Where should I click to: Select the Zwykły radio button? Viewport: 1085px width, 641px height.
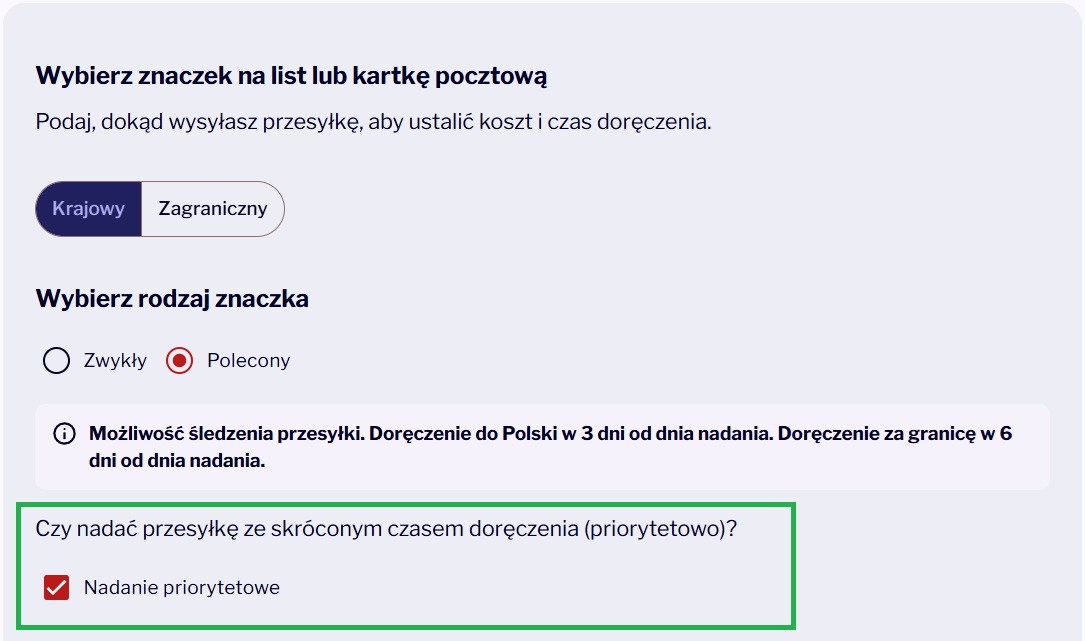coord(57,361)
